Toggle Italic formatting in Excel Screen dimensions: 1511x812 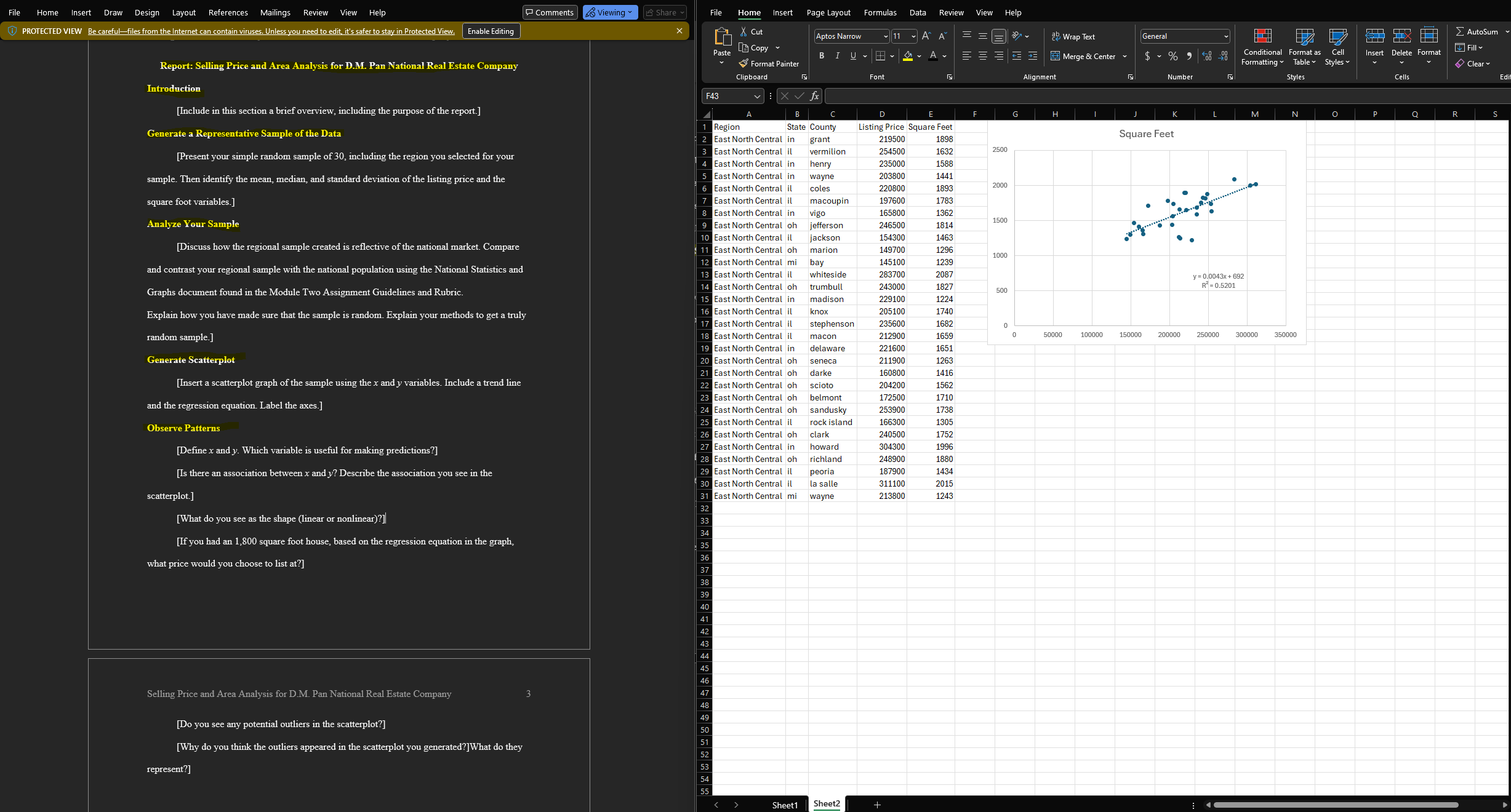pyautogui.click(x=837, y=56)
